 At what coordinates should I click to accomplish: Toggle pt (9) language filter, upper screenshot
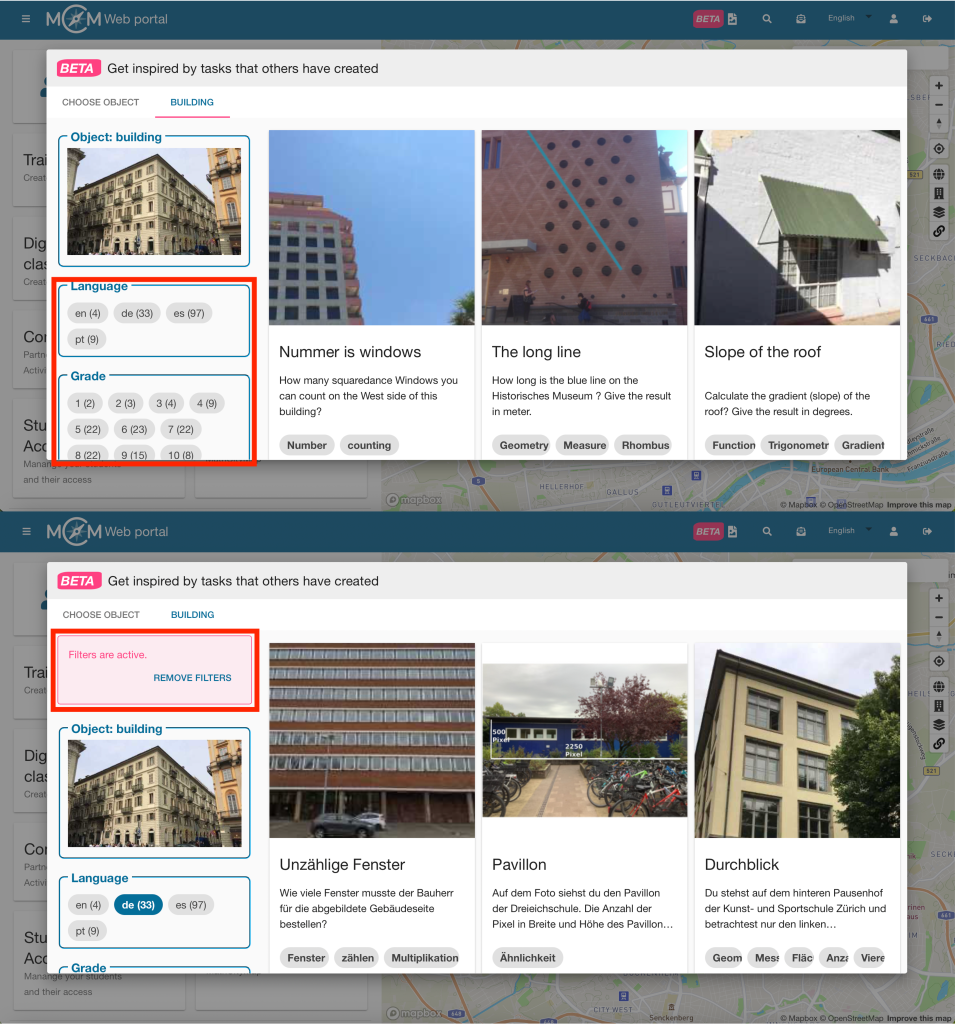pyautogui.click(x=87, y=339)
